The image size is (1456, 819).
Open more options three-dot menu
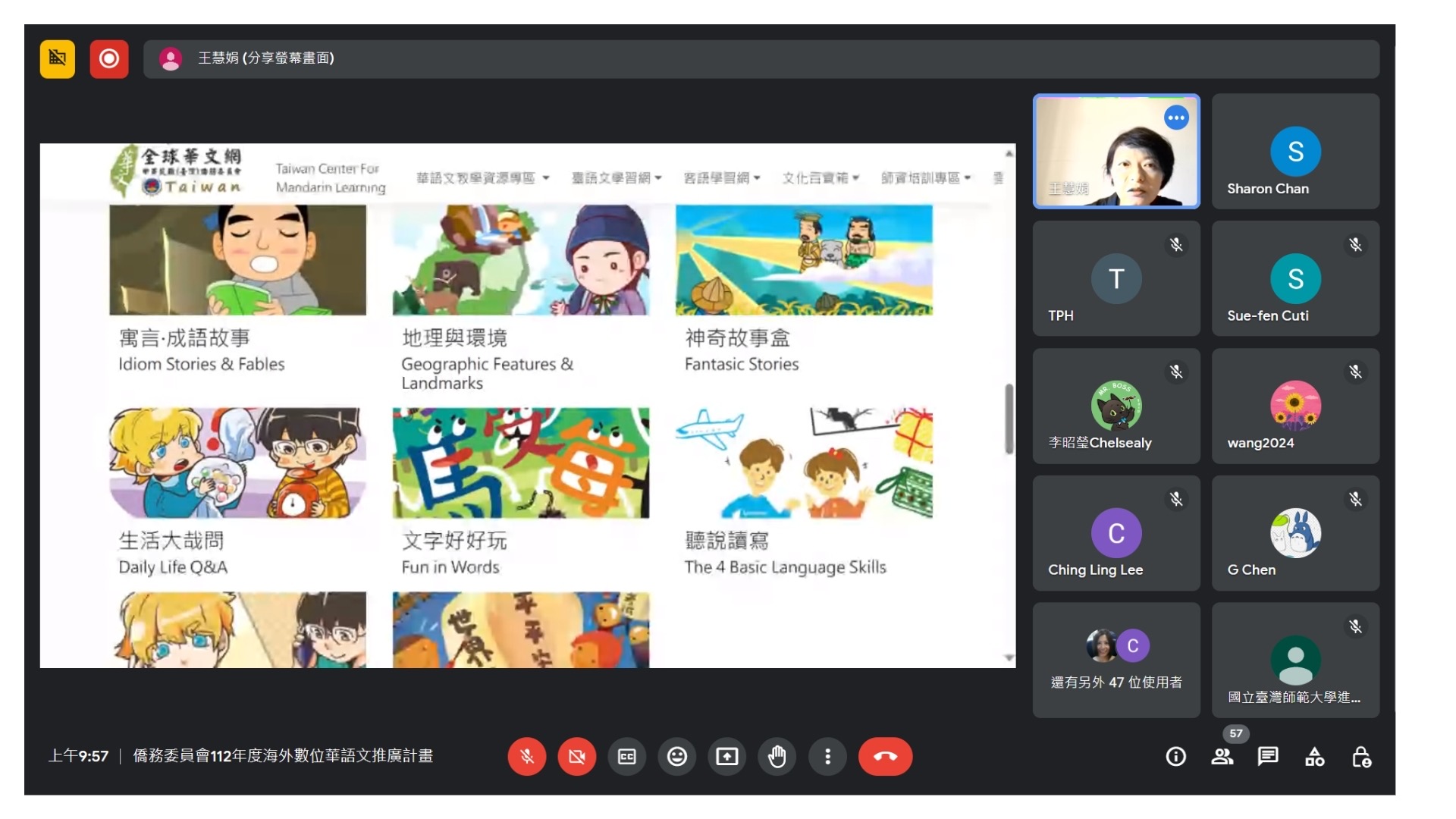tap(827, 756)
